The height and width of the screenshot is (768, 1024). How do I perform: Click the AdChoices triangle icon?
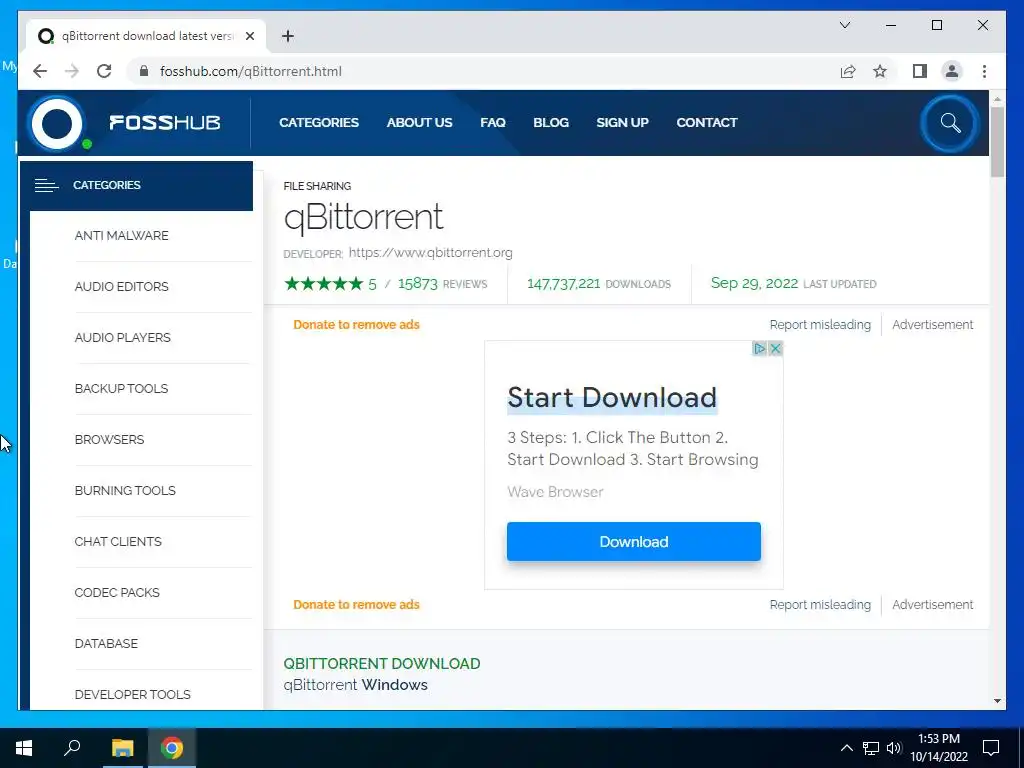tap(759, 349)
